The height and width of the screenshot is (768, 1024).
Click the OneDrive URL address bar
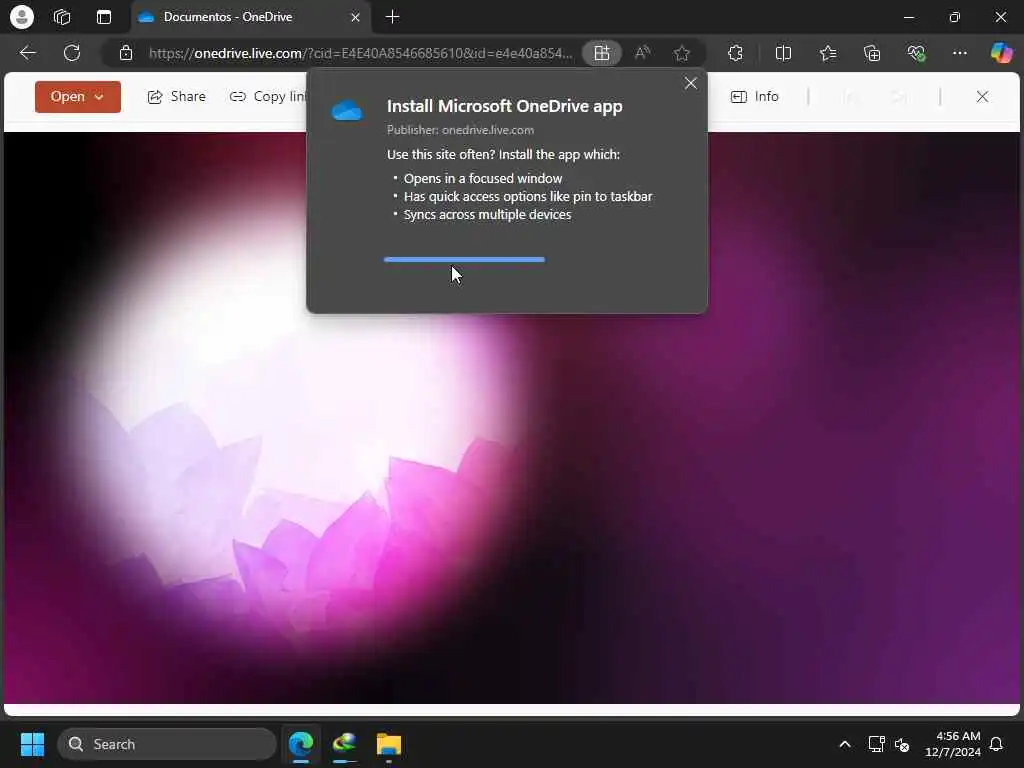pyautogui.click(x=360, y=53)
